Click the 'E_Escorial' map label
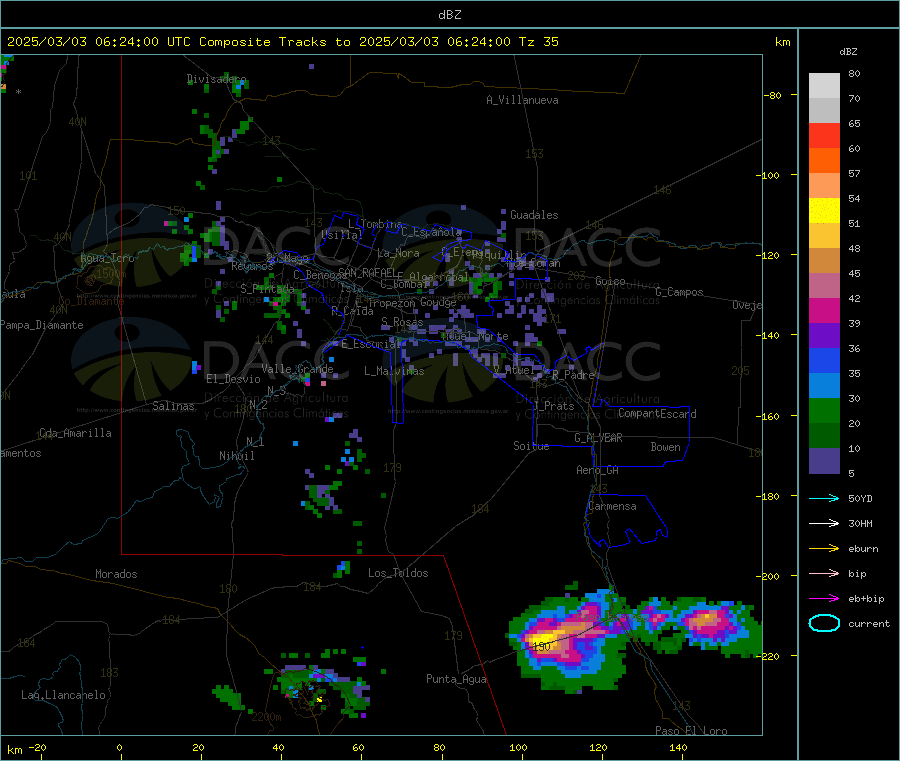Screen dimensions: 900x761 click(371, 344)
